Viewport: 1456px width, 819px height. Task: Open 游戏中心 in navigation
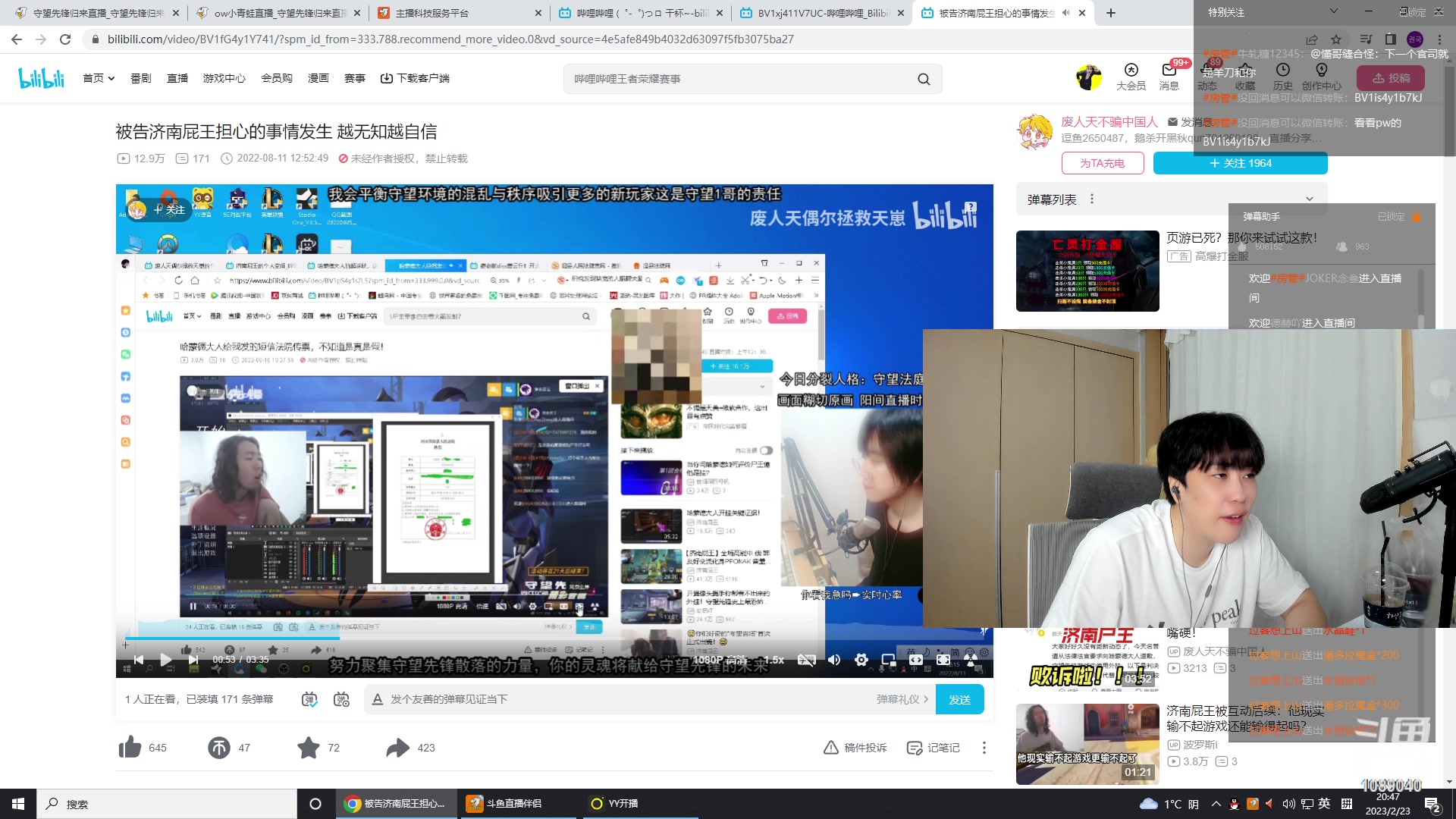tap(224, 78)
